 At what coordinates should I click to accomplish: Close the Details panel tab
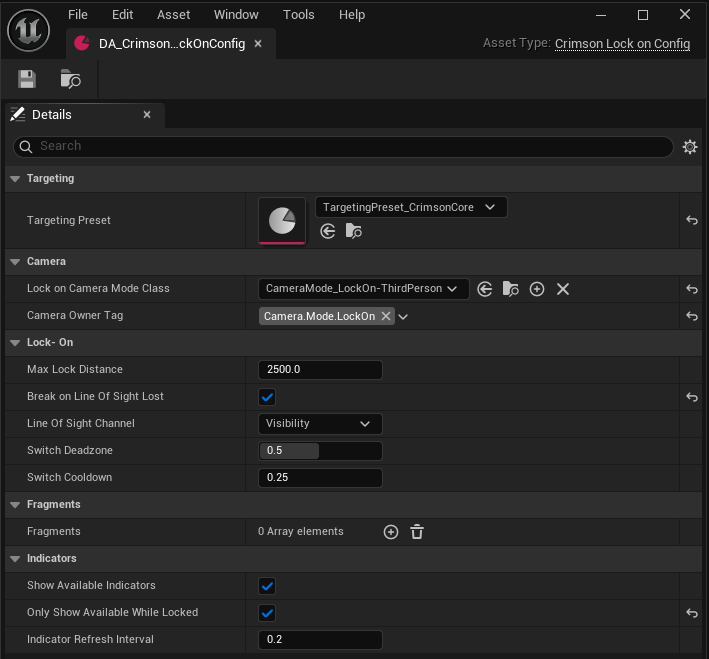coord(147,114)
